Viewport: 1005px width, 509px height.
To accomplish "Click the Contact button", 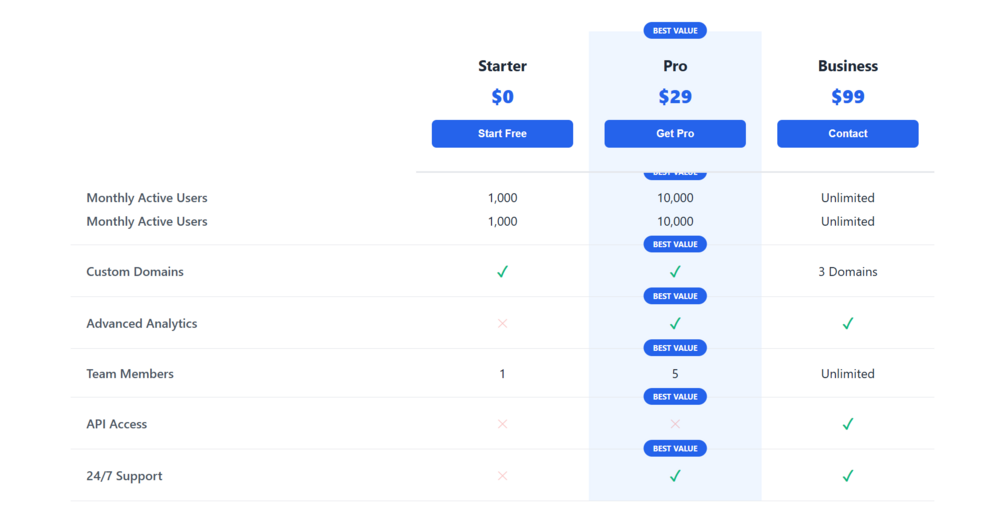I will pos(847,134).
